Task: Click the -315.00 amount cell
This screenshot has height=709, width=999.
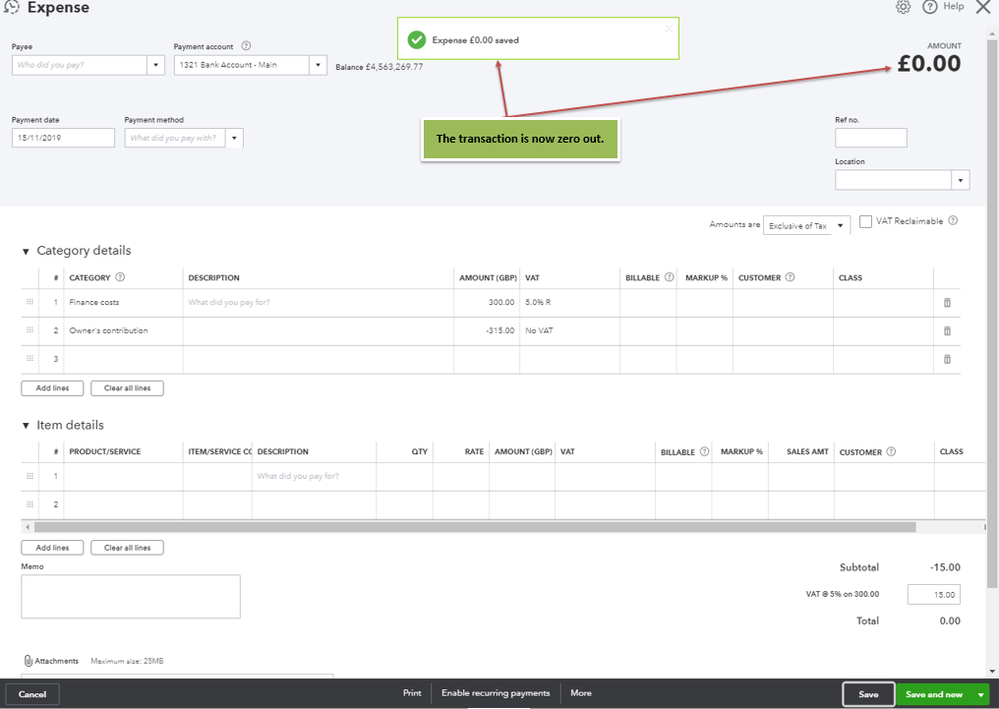Action: pos(487,331)
